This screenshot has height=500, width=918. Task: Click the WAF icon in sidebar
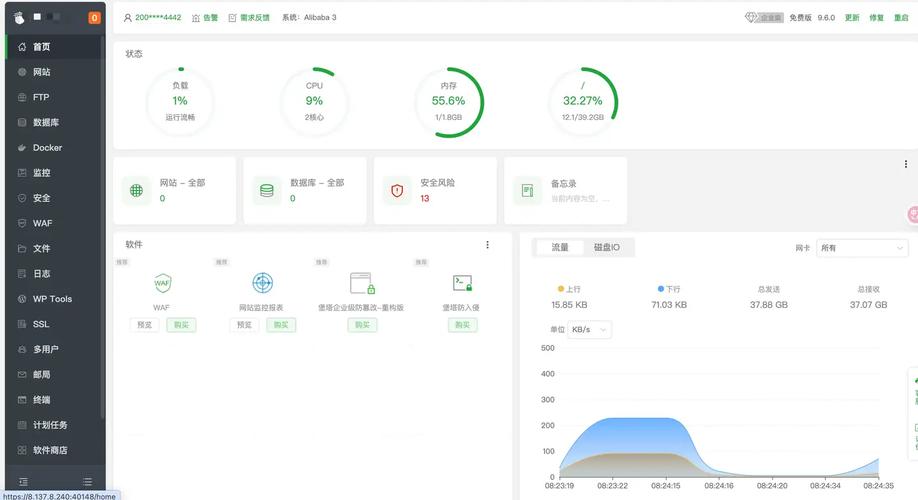click(x=22, y=223)
